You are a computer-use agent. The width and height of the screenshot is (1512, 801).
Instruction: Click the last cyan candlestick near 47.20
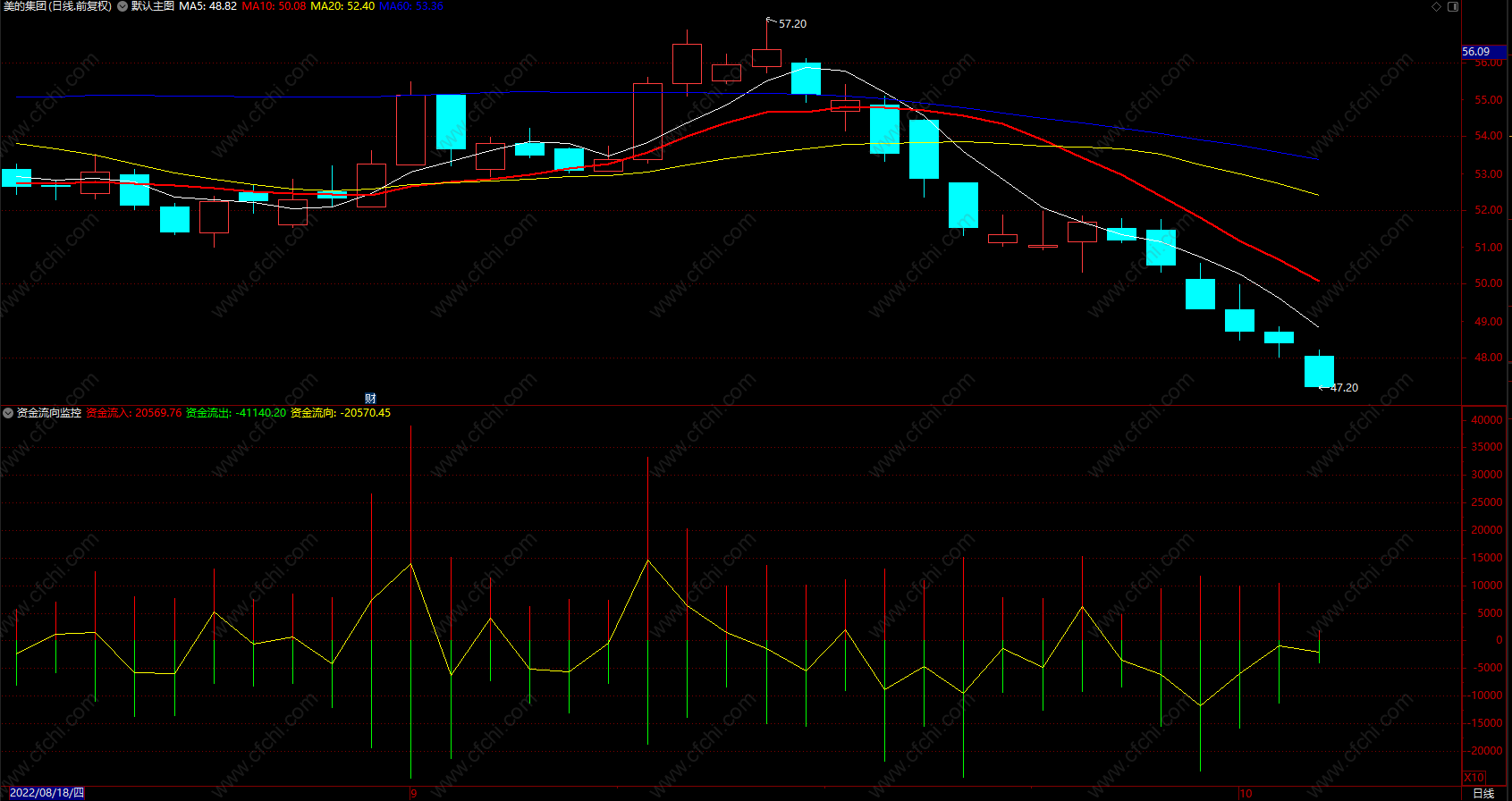(x=1319, y=371)
